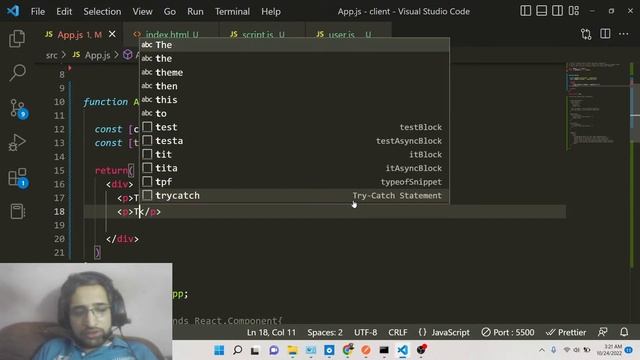Open the Customize Layout icon

(574, 11)
